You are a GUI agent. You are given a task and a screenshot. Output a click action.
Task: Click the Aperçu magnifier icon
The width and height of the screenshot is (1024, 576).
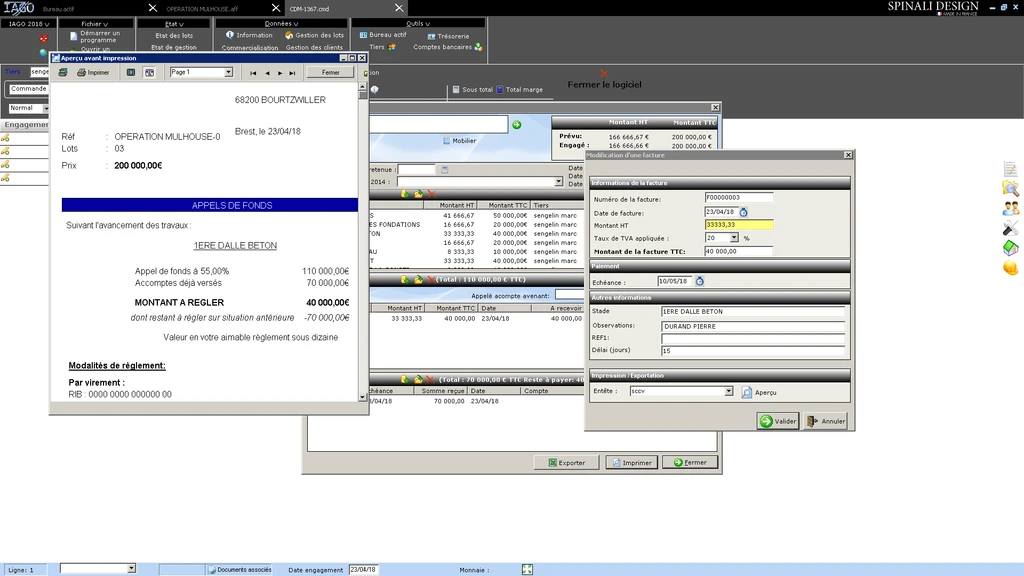[747, 392]
